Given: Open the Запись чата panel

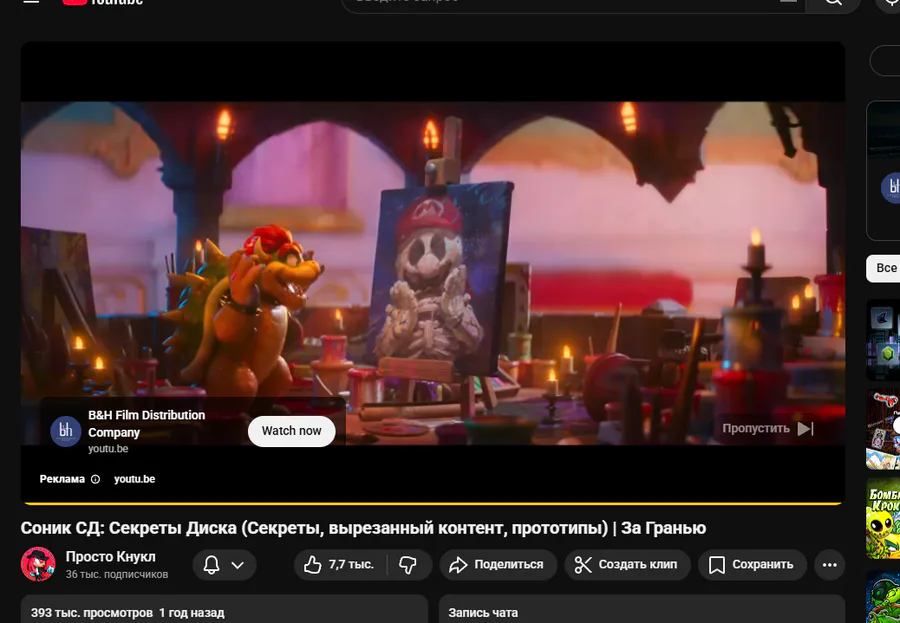Looking at the screenshot, I should click(642, 609).
